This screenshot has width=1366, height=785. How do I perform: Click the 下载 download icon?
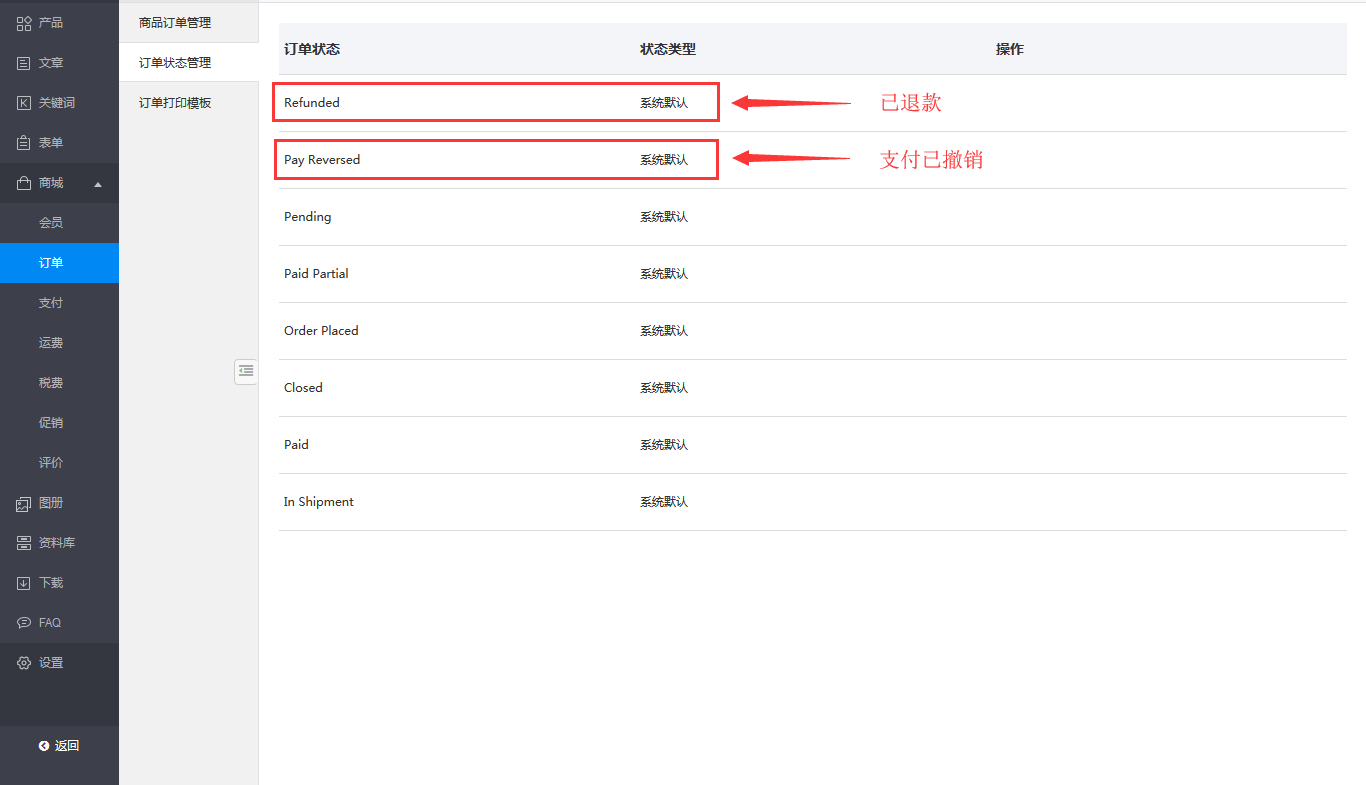pos(24,583)
